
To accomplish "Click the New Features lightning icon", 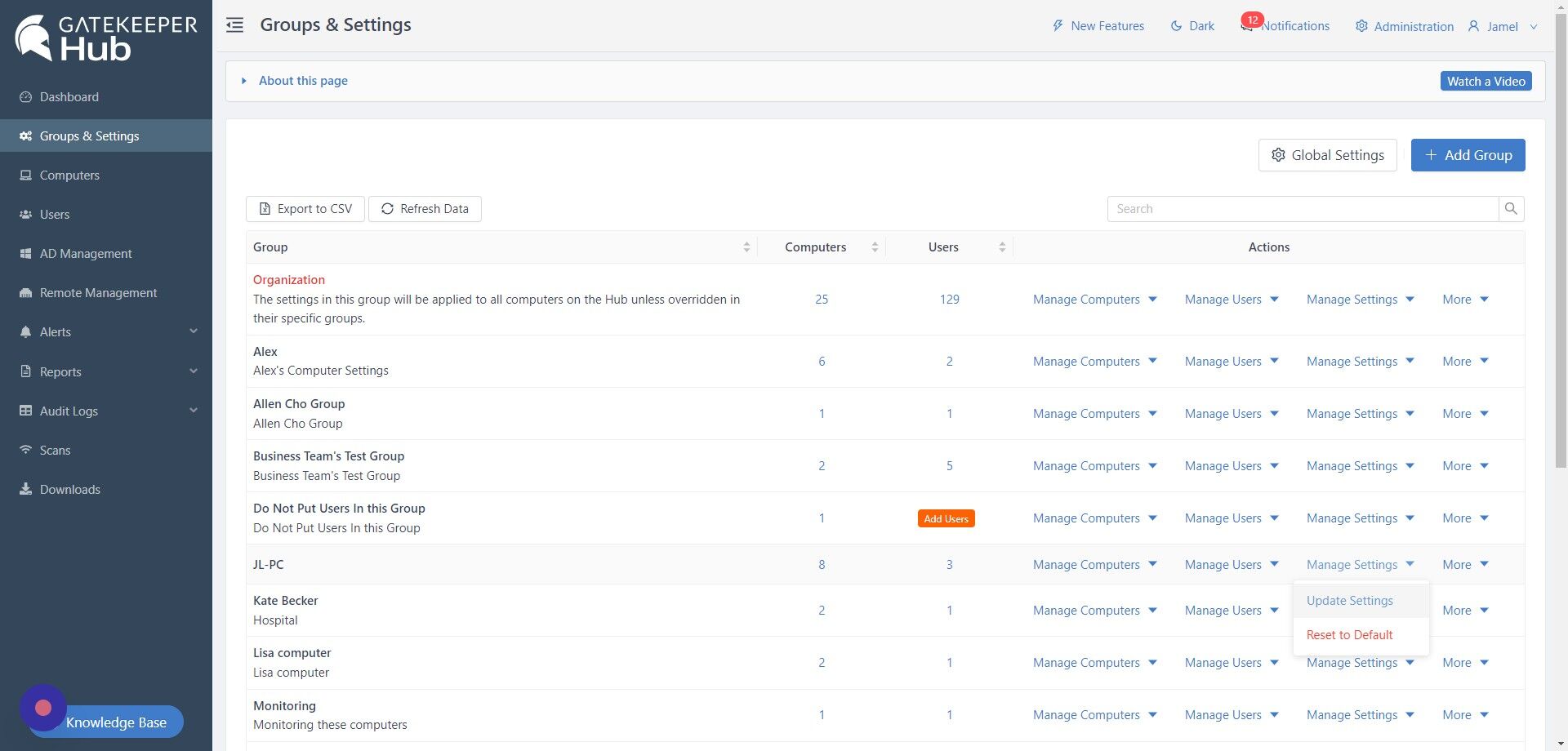I will [x=1058, y=26].
